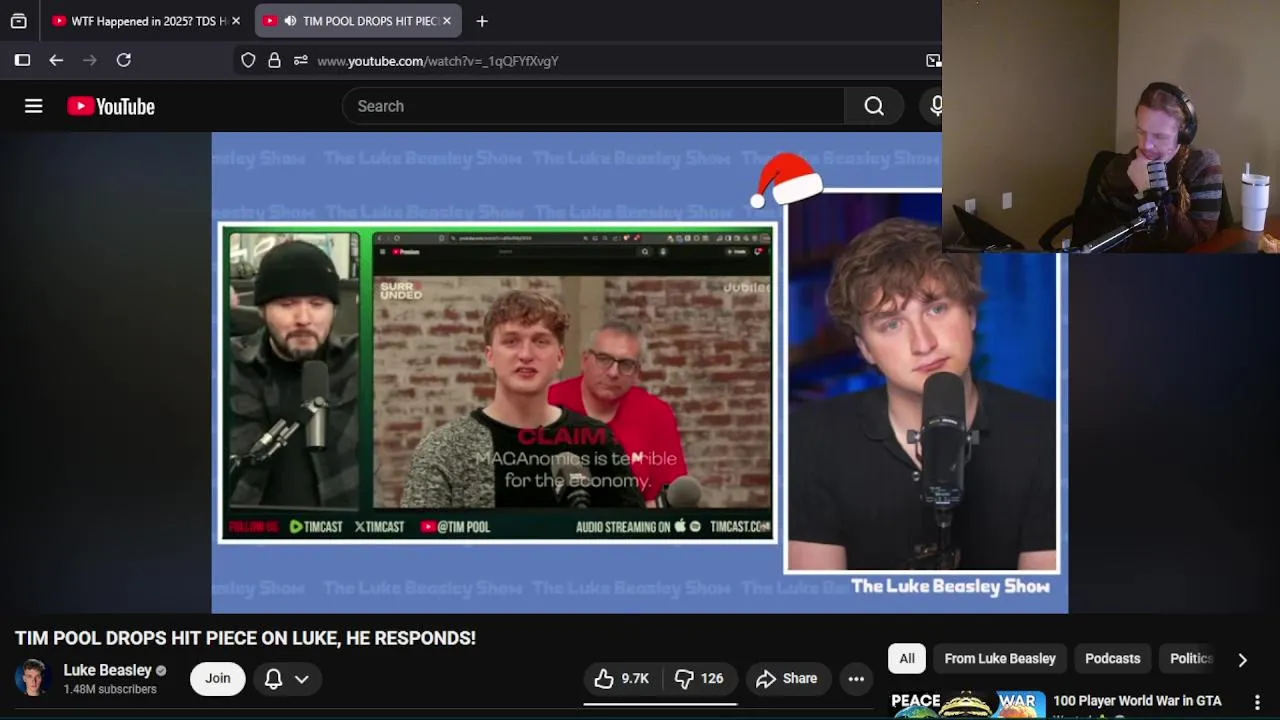The width and height of the screenshot is (1280, 720).
Task: Select the 'TIM POOL DROPS HIT PIECE' tab
Action: pos(358,21)
